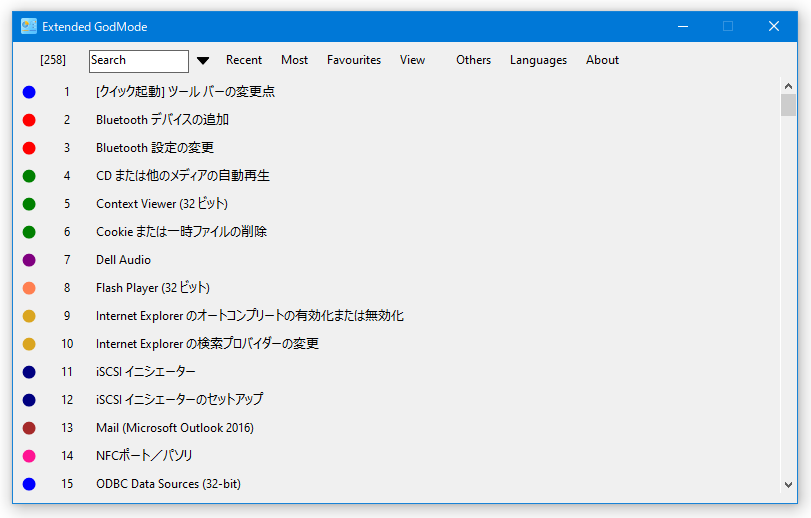This screenshot has height=518, width=811.
Task: Click the scrollbar down arrow
Action: tap(788, 484)
